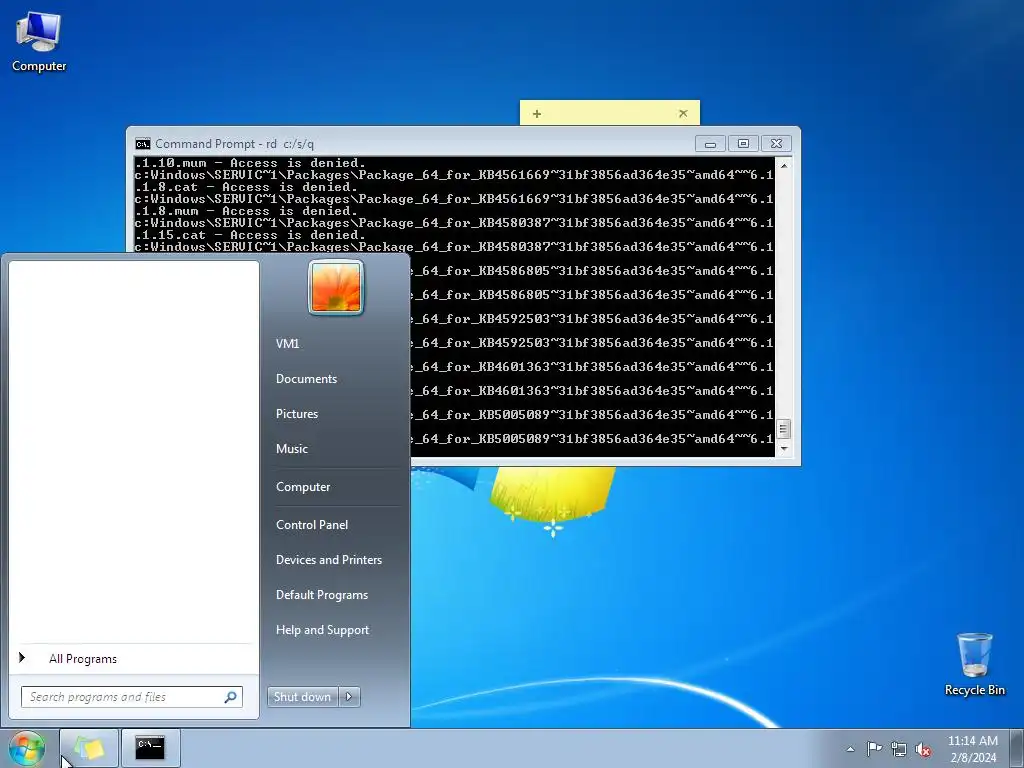Open Pictures from Start menu
1024x768 pixels.
click(x=296, y=414)
